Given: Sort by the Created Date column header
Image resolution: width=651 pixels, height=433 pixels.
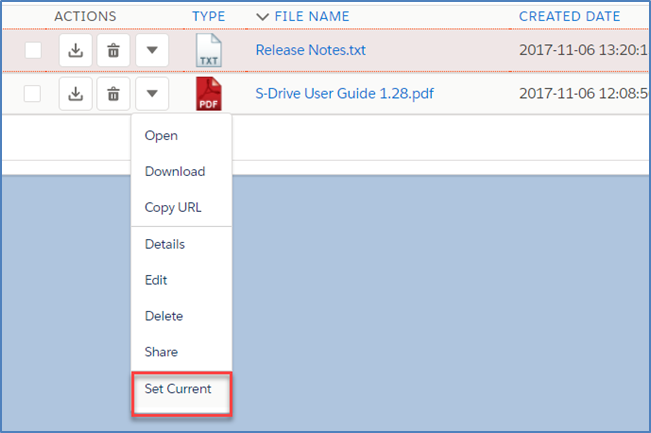Looking at the screenshot, I should pos(569,17).
